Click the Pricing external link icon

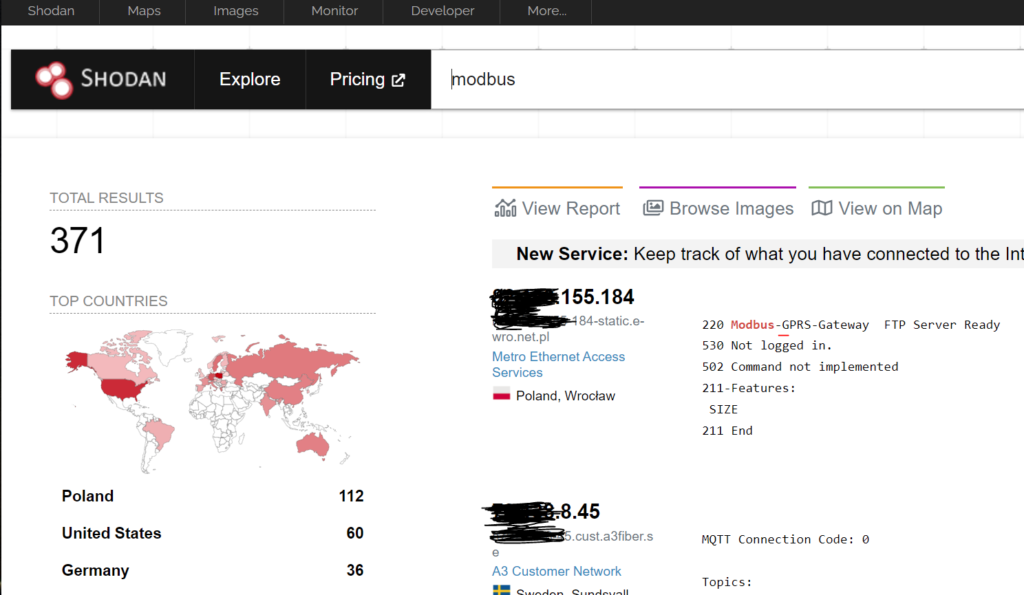point(398,80)
